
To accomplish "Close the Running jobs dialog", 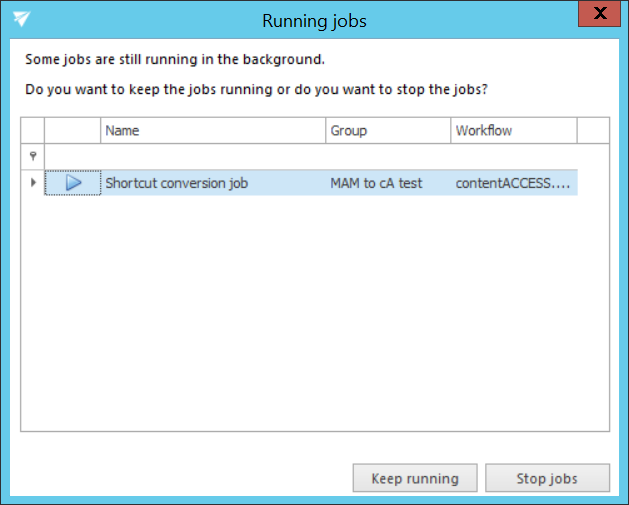I will [x=599, y=13].
